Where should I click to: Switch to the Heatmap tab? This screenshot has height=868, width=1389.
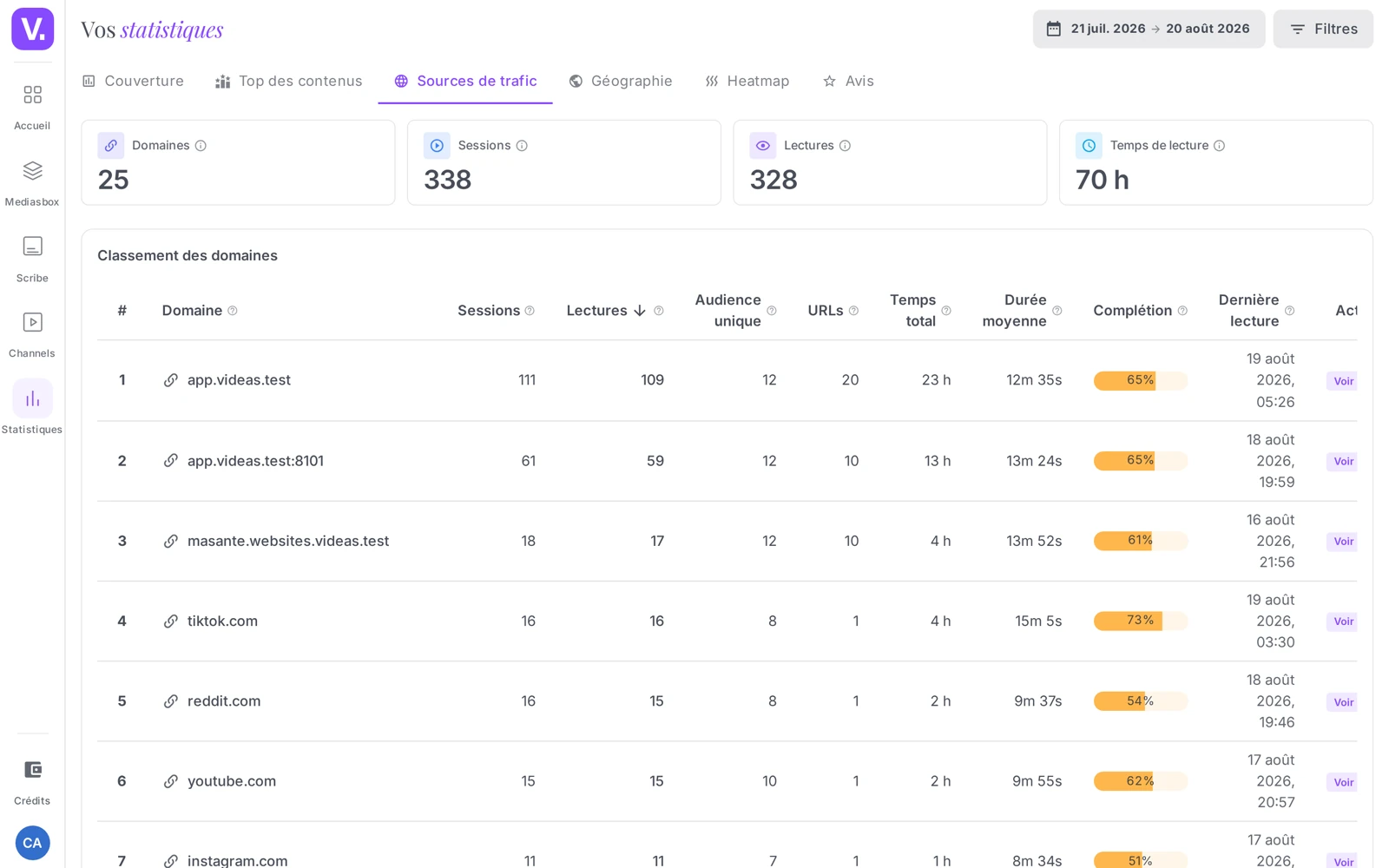tap(747, 81)
